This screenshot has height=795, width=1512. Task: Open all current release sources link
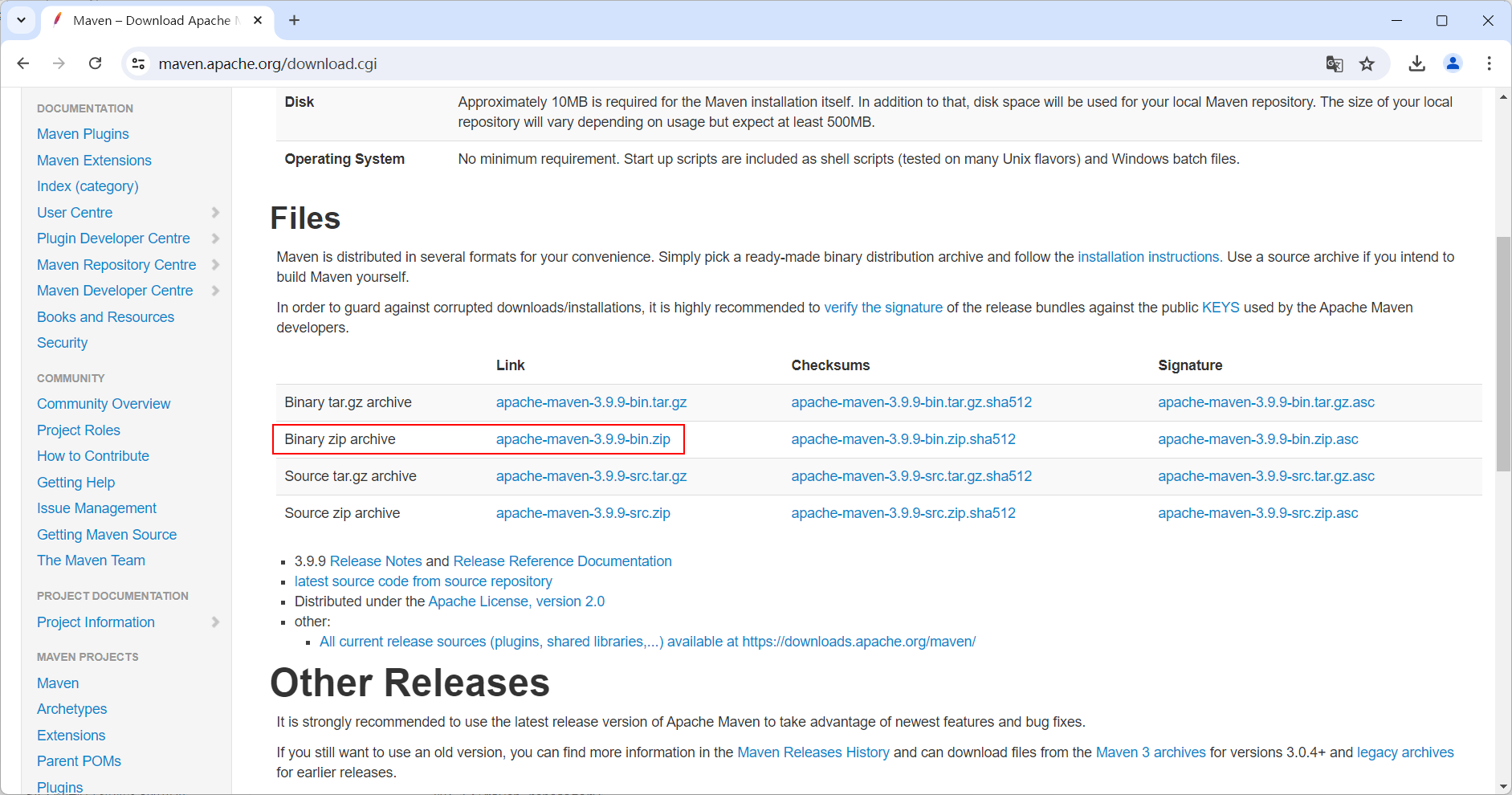[x=647, y=642]
